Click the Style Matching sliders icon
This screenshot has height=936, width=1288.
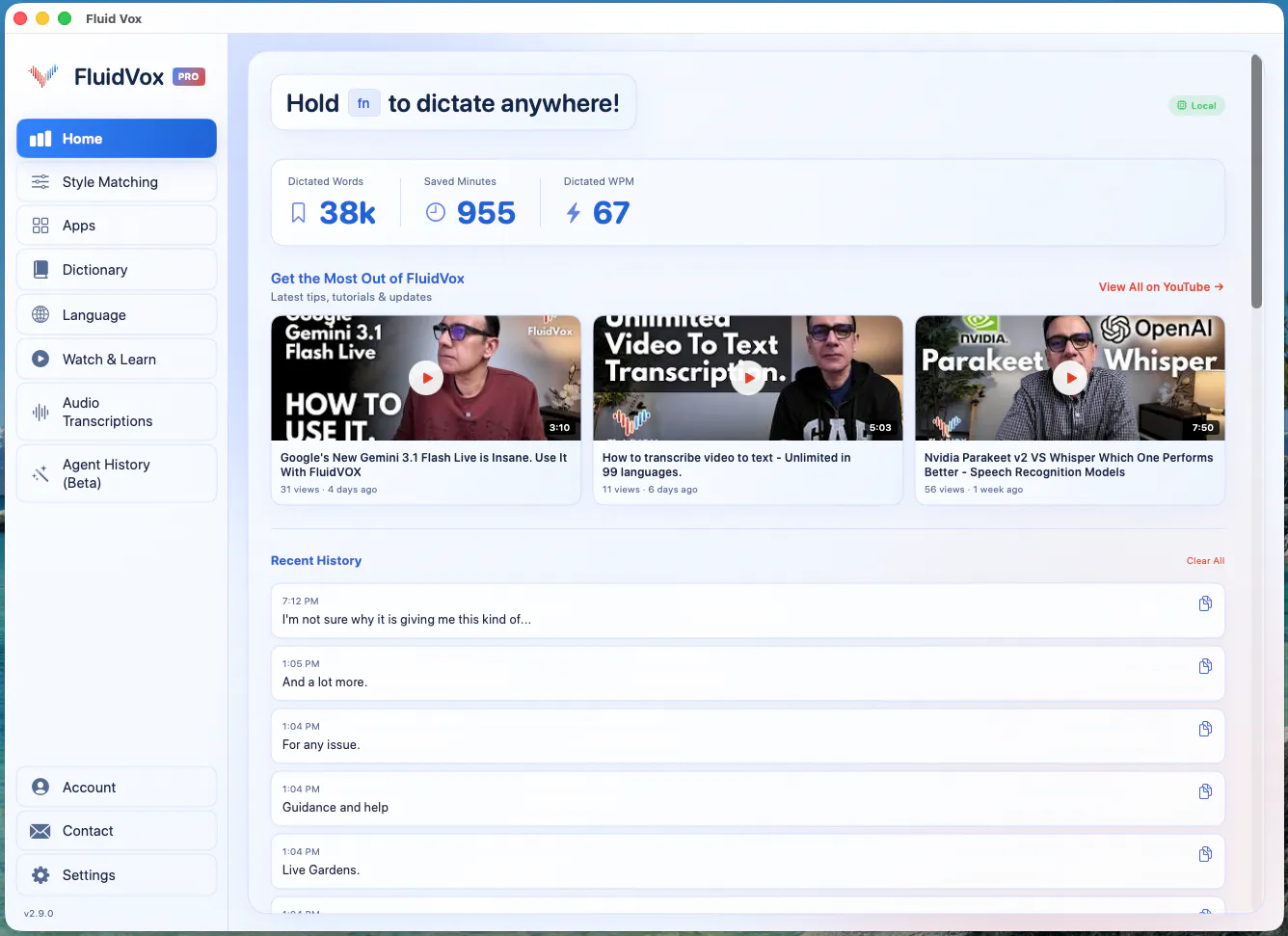click(x=40, y=182)
